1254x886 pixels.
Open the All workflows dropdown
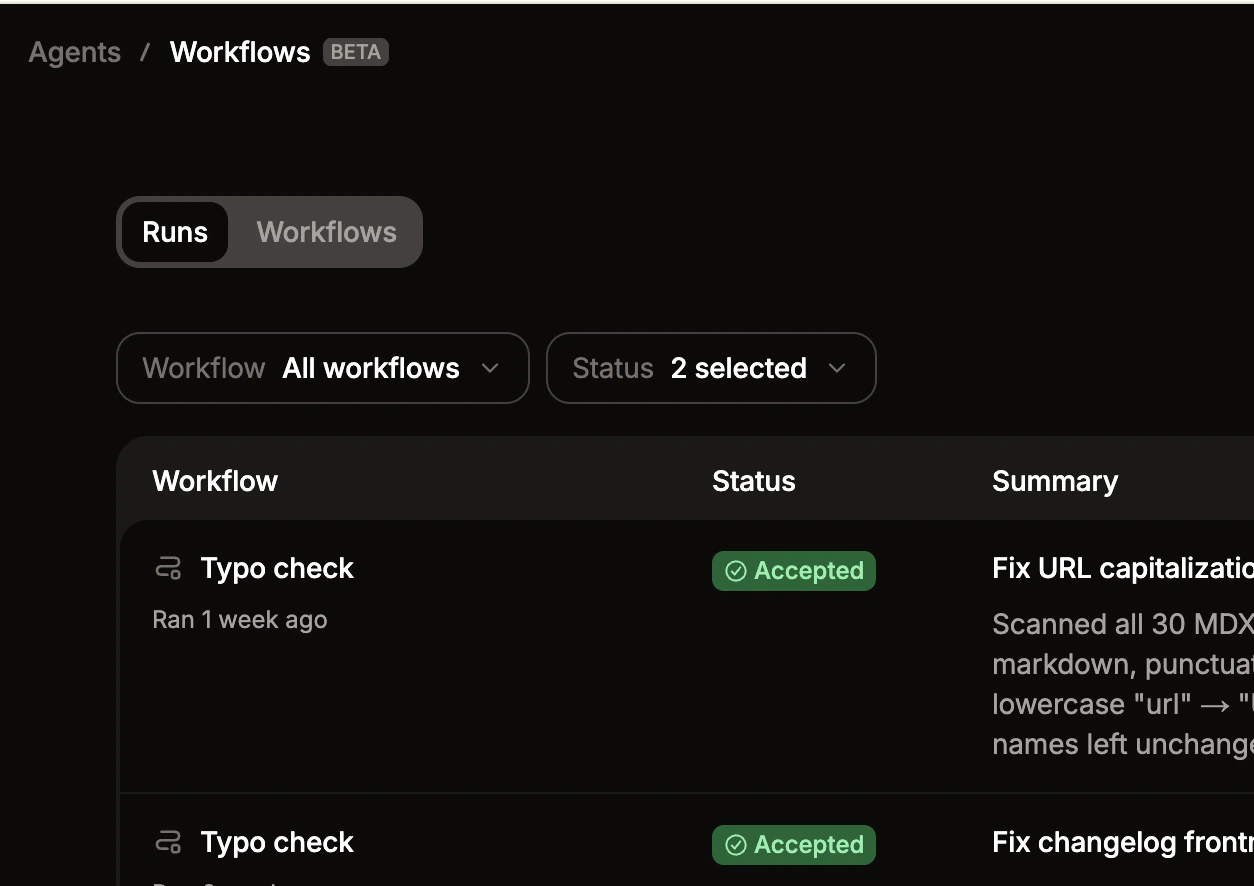[x=370, y=368]
